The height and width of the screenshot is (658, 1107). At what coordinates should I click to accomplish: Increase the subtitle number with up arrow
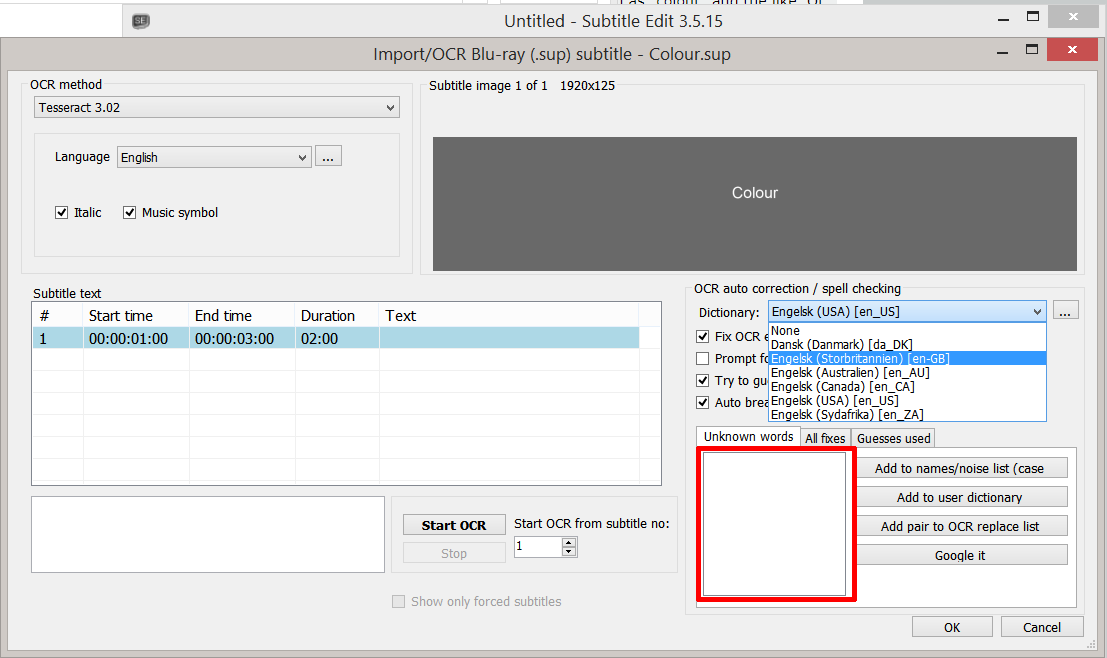(569, 542)
